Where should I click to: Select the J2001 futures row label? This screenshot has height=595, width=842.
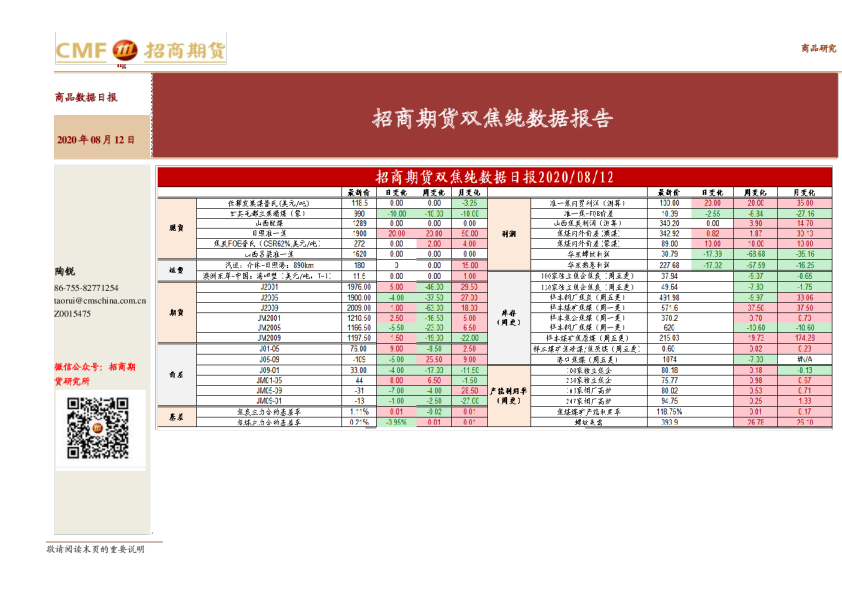(269, 285)
